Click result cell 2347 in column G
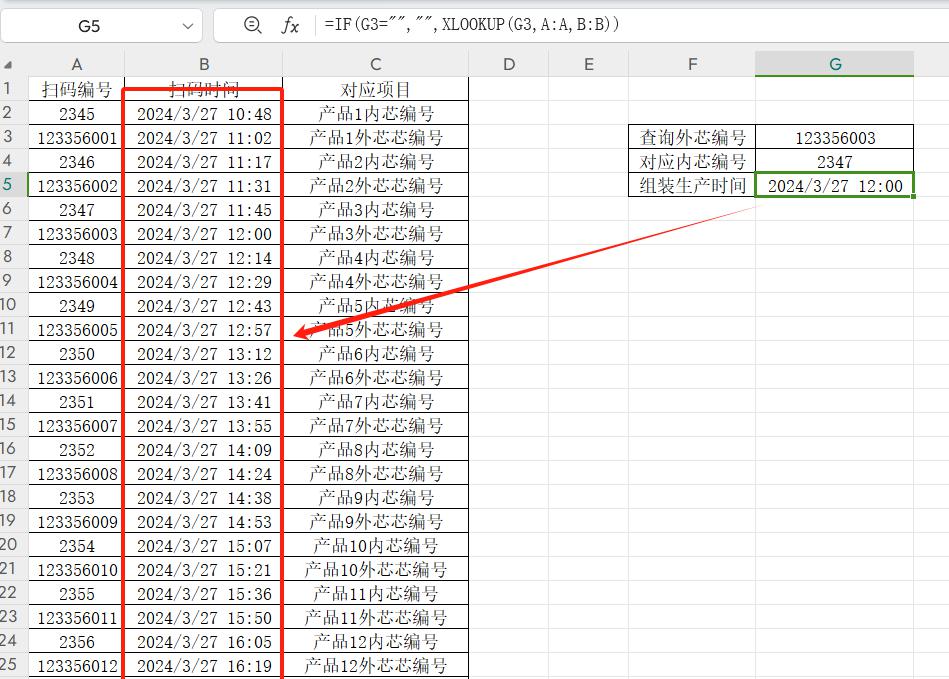The height and width of the screenshot is (679, 949). (x=835, y=162)
